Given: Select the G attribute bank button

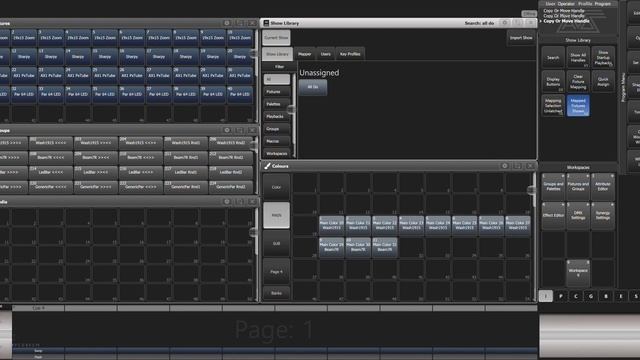Looking at the screenshot, I should 591,296.
